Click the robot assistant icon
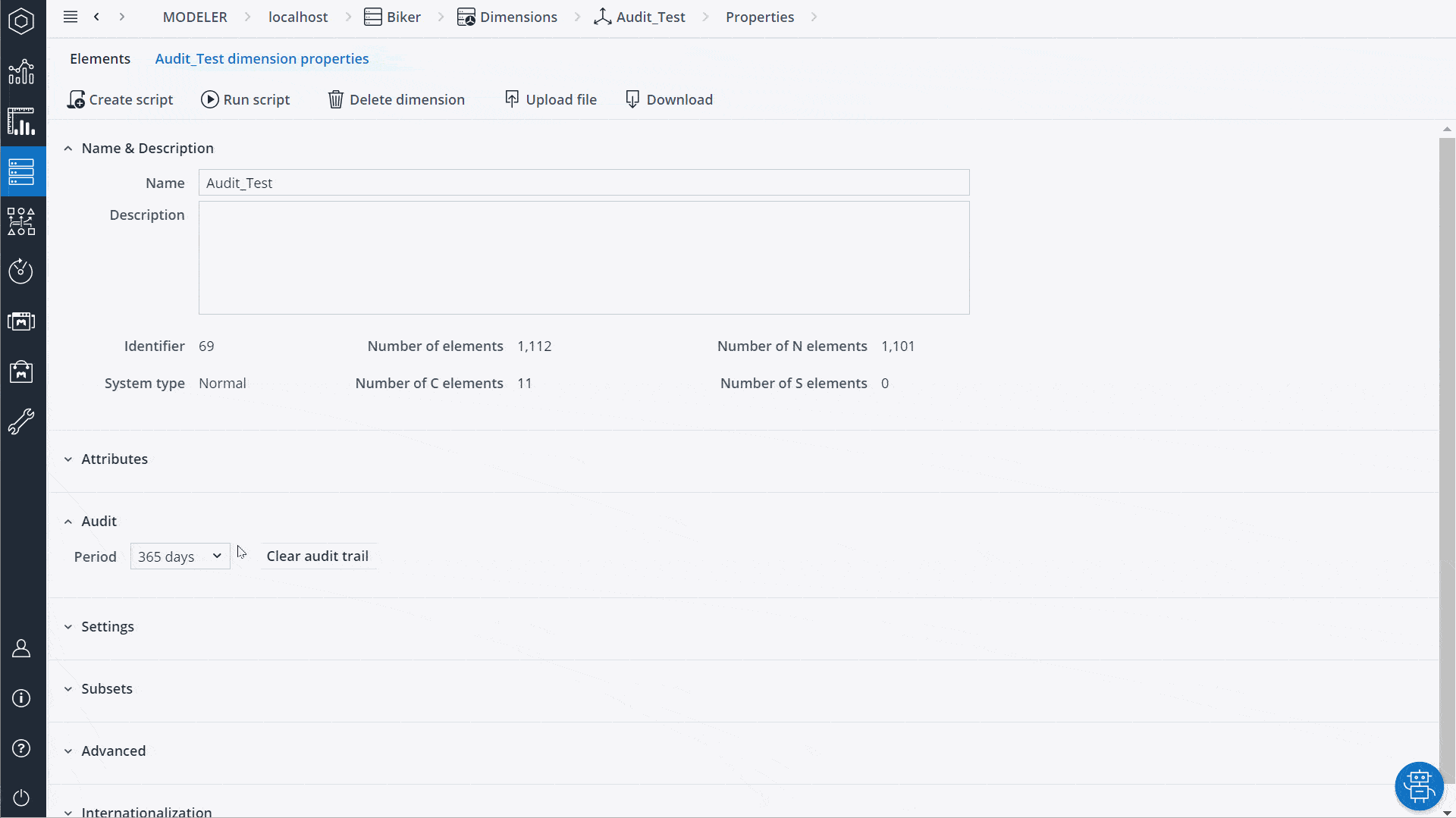 tap(1418, 786)
